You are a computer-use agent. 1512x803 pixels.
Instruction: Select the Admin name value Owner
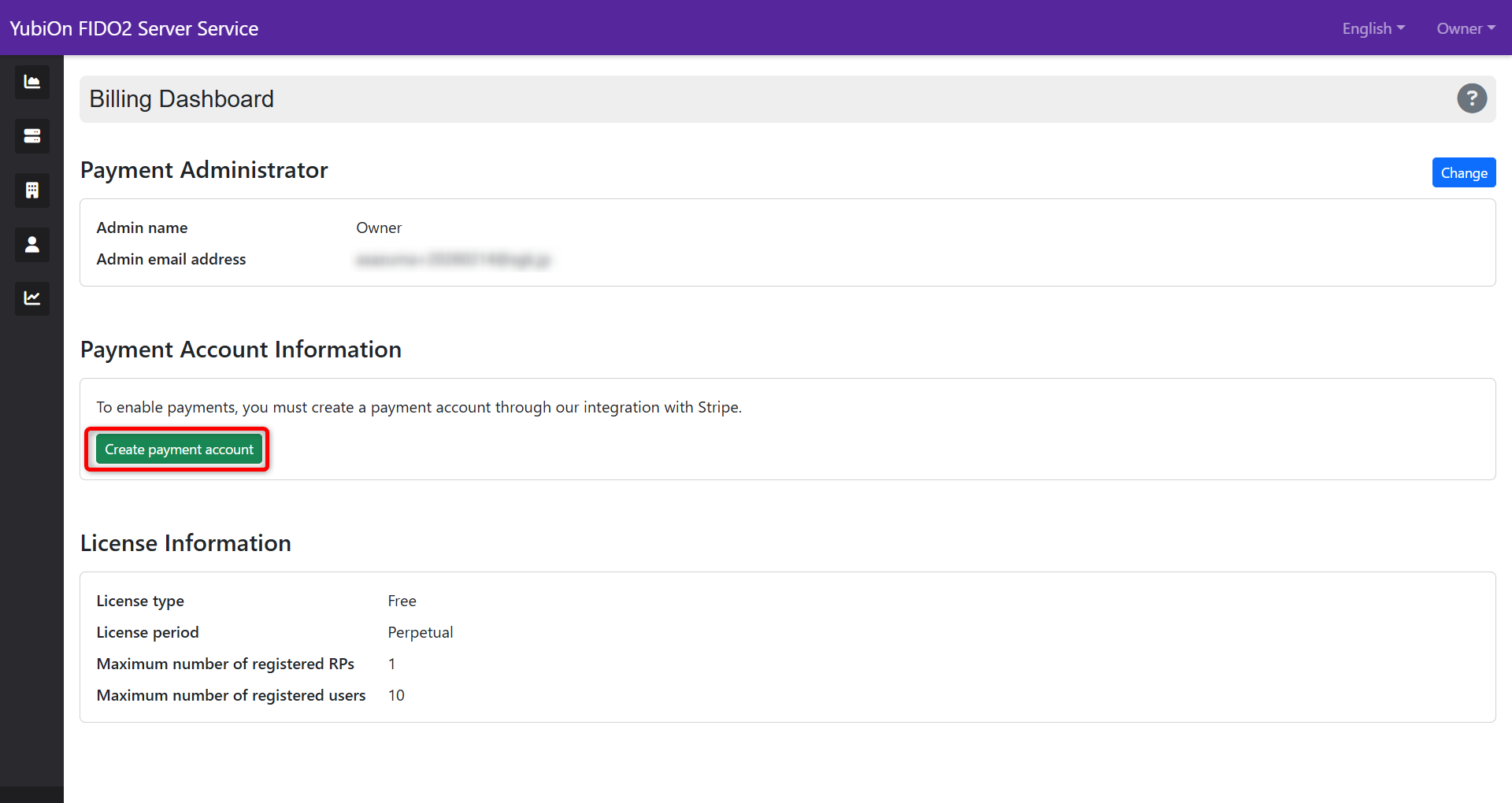[x=379, y=228]
